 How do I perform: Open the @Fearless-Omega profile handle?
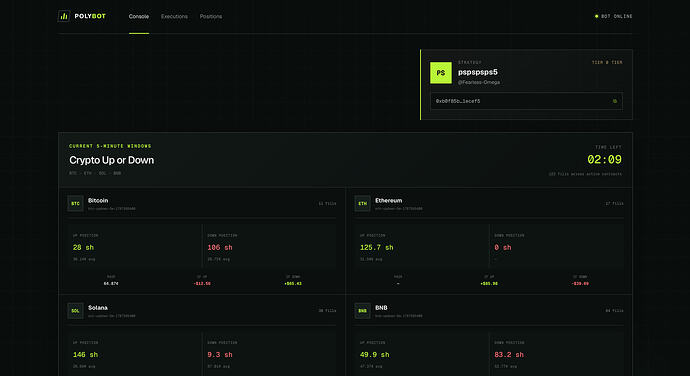click(479, 82)
